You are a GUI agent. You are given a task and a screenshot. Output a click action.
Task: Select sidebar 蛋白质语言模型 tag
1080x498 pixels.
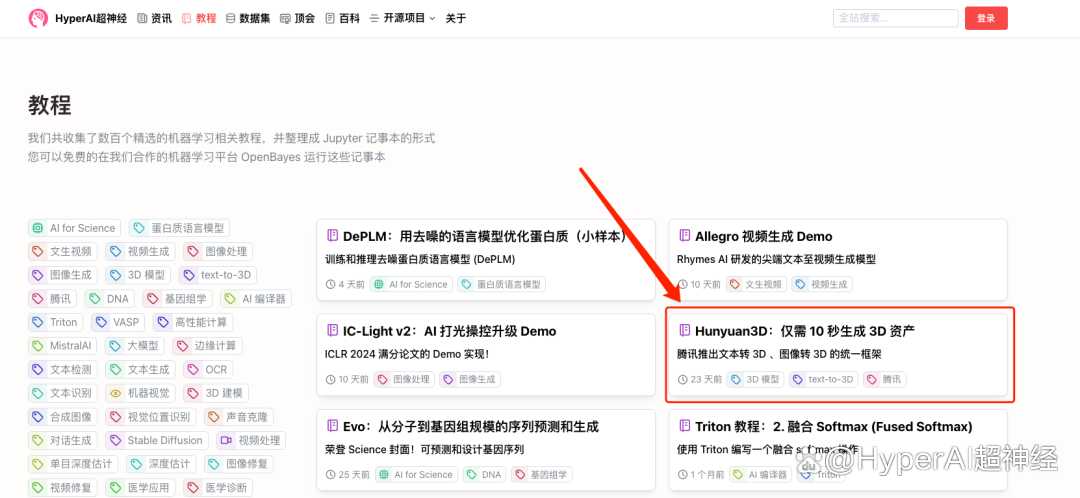pos(180,228)
